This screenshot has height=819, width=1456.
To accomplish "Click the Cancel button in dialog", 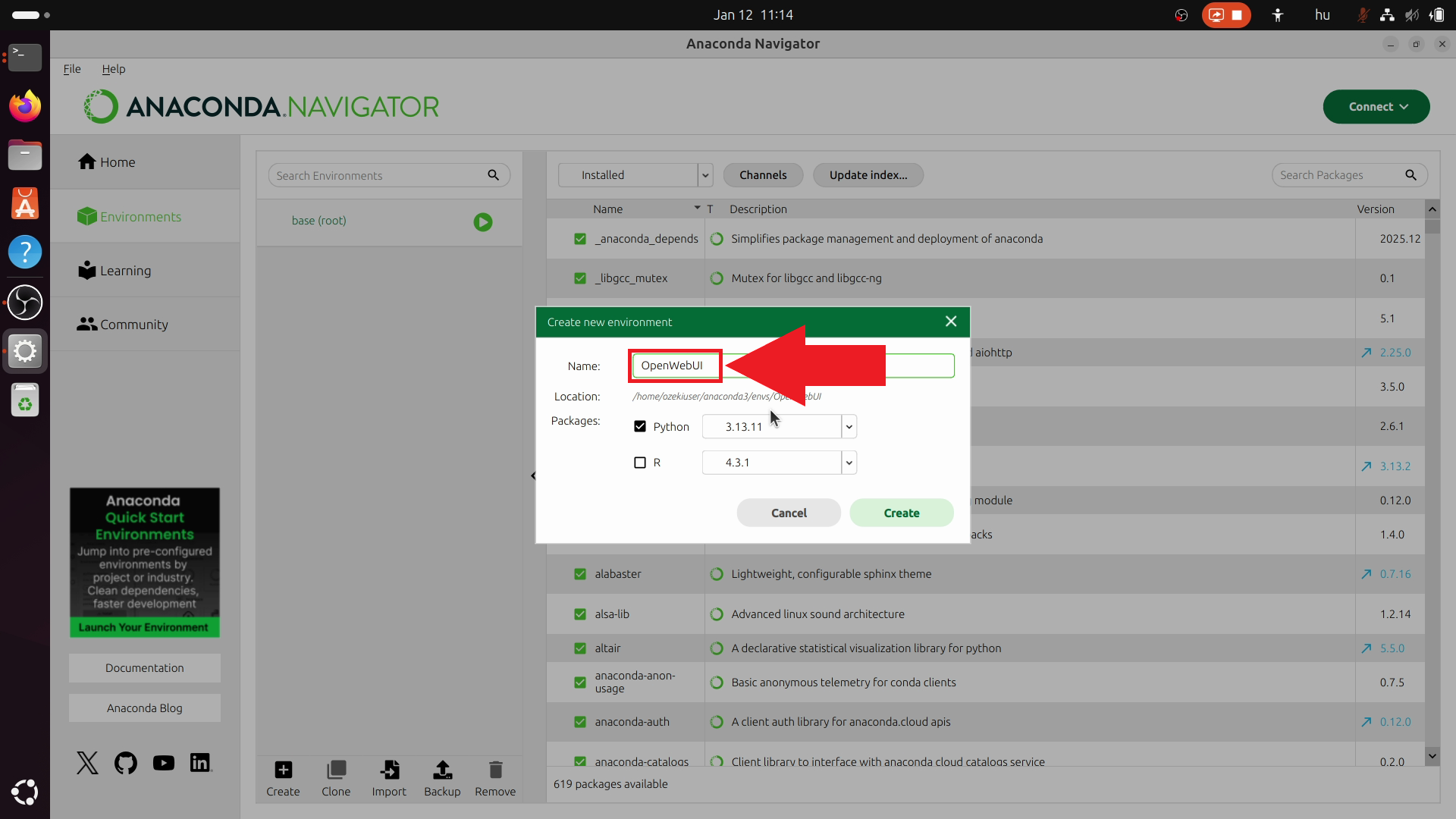I will tap(789, 513).
